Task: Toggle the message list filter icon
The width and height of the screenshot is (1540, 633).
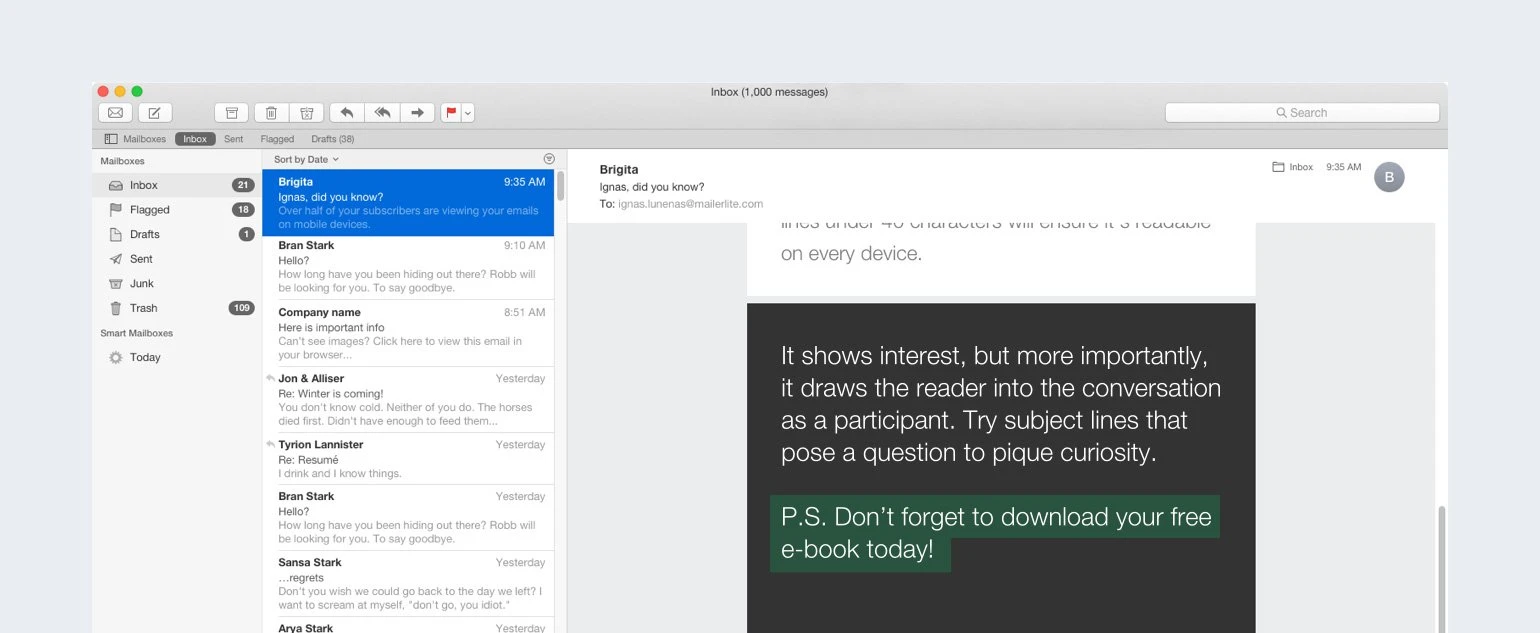Action: 549,159
